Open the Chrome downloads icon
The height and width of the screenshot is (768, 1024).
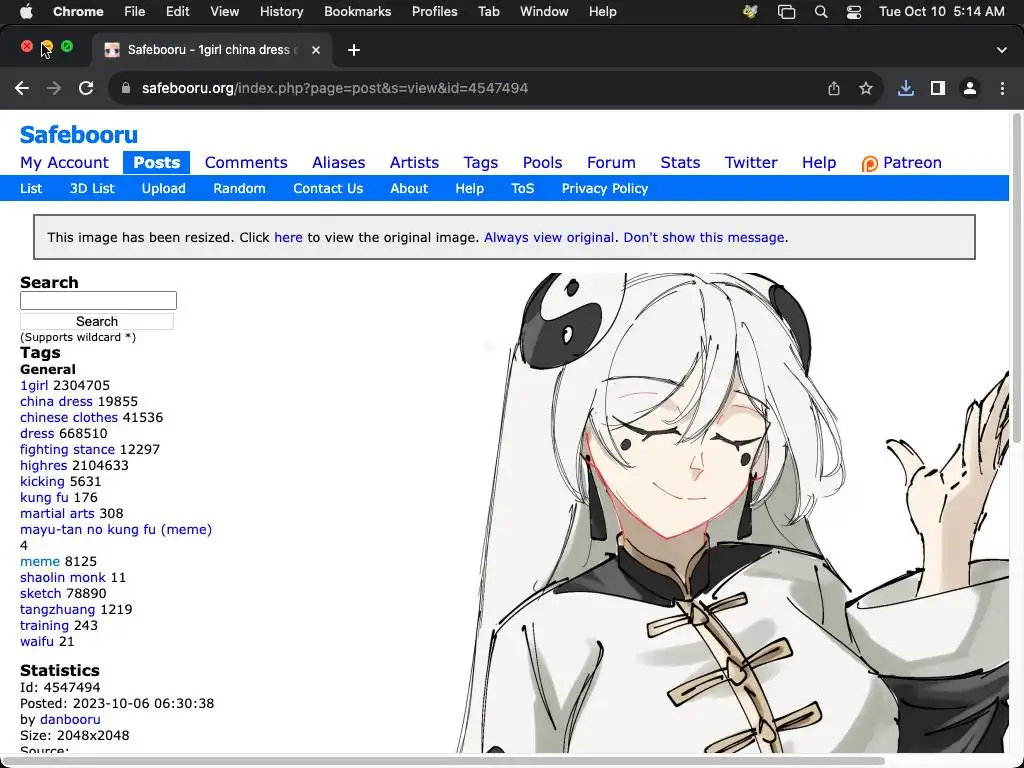(906, 88)
